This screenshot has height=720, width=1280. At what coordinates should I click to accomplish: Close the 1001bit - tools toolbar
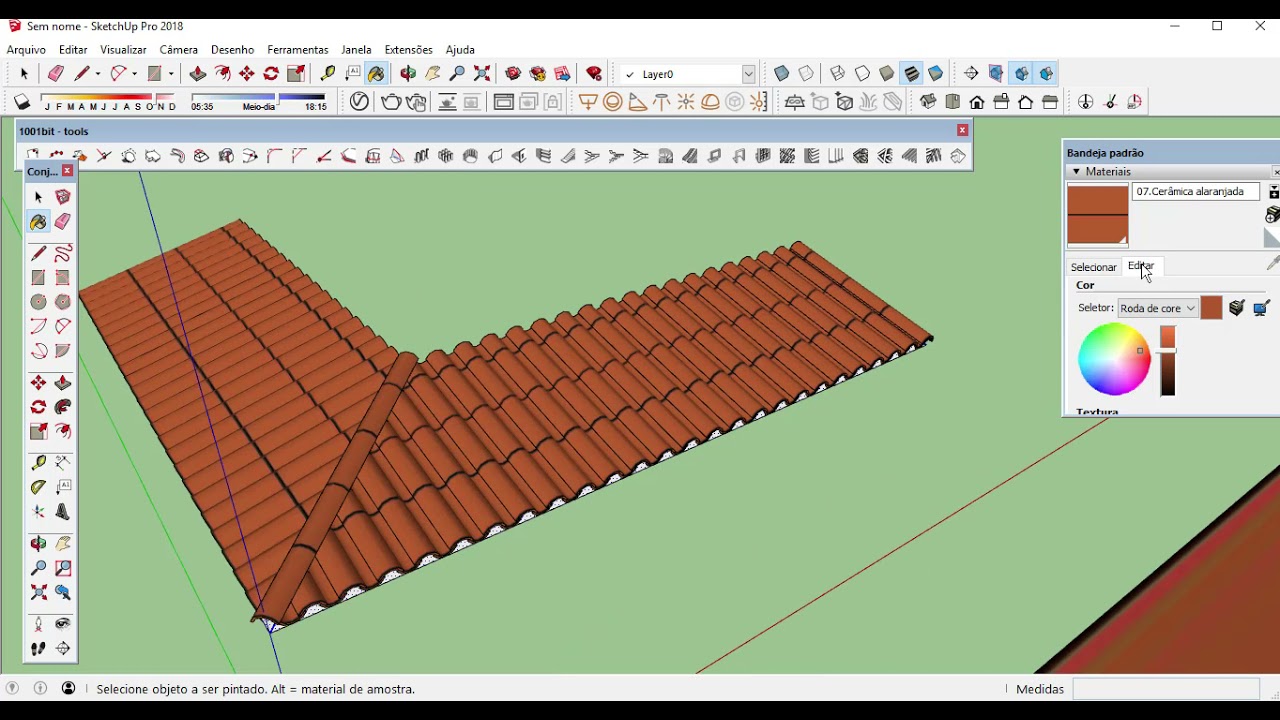(962, 130)
